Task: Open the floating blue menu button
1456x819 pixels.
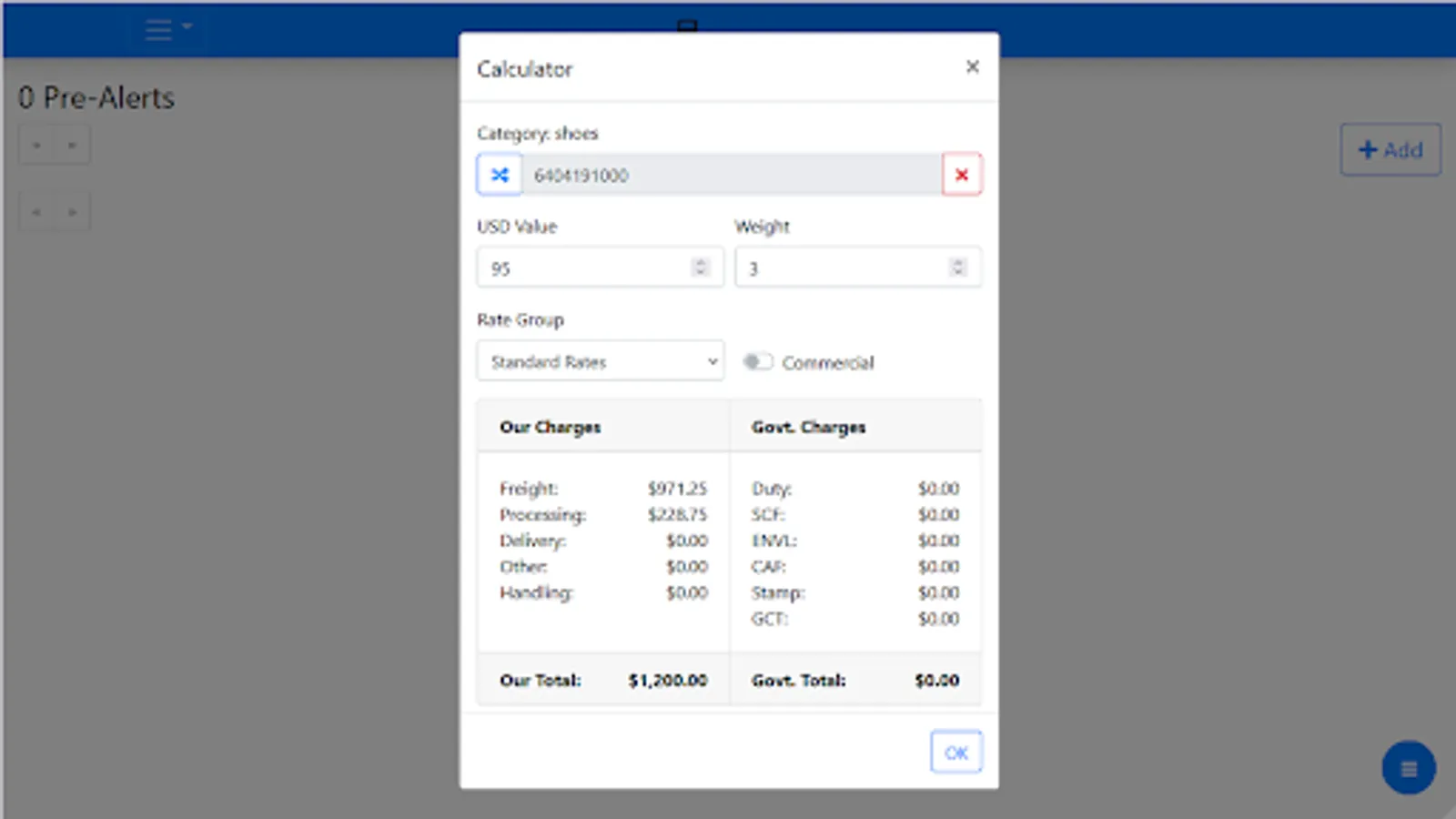Action: coord(1408,767)
